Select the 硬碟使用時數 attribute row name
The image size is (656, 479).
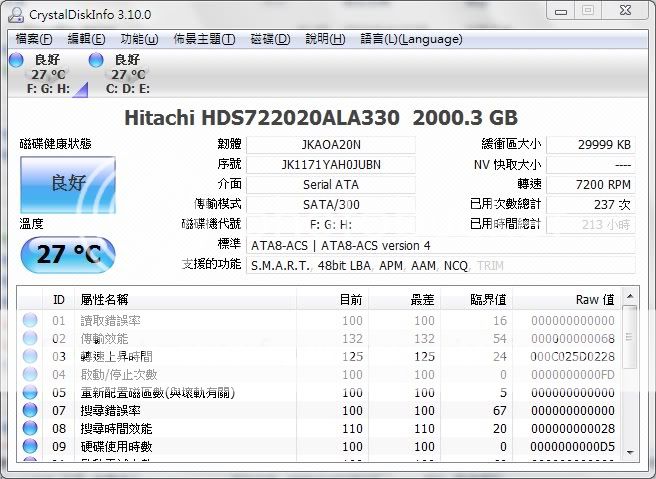[x=116, y=447]
